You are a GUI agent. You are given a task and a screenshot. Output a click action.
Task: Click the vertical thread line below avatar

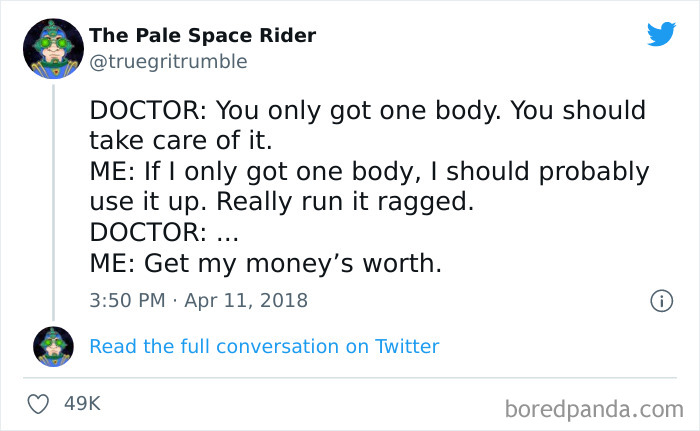(x=53, y=200)
